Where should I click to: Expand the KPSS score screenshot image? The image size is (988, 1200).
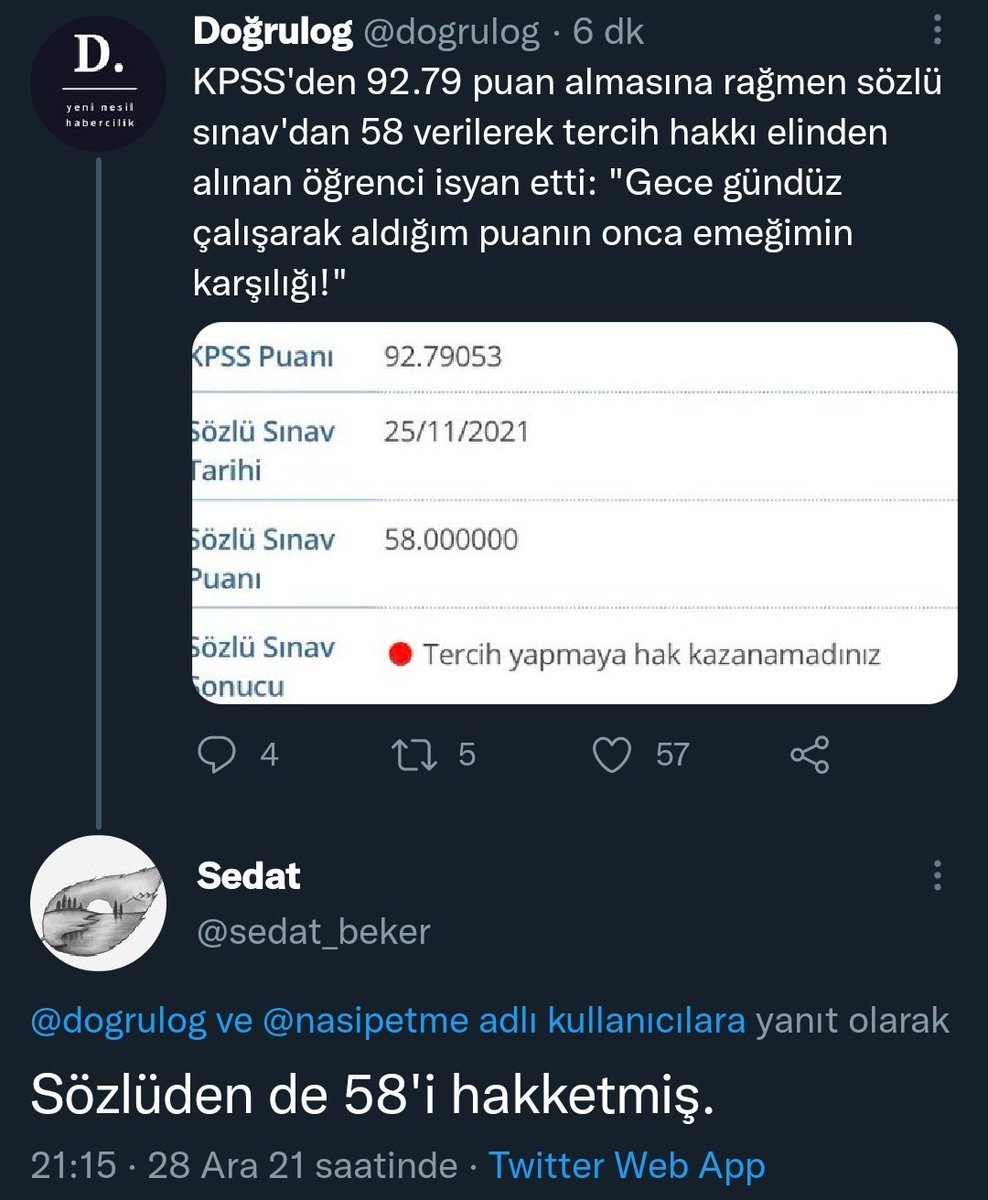coord(574,512)
